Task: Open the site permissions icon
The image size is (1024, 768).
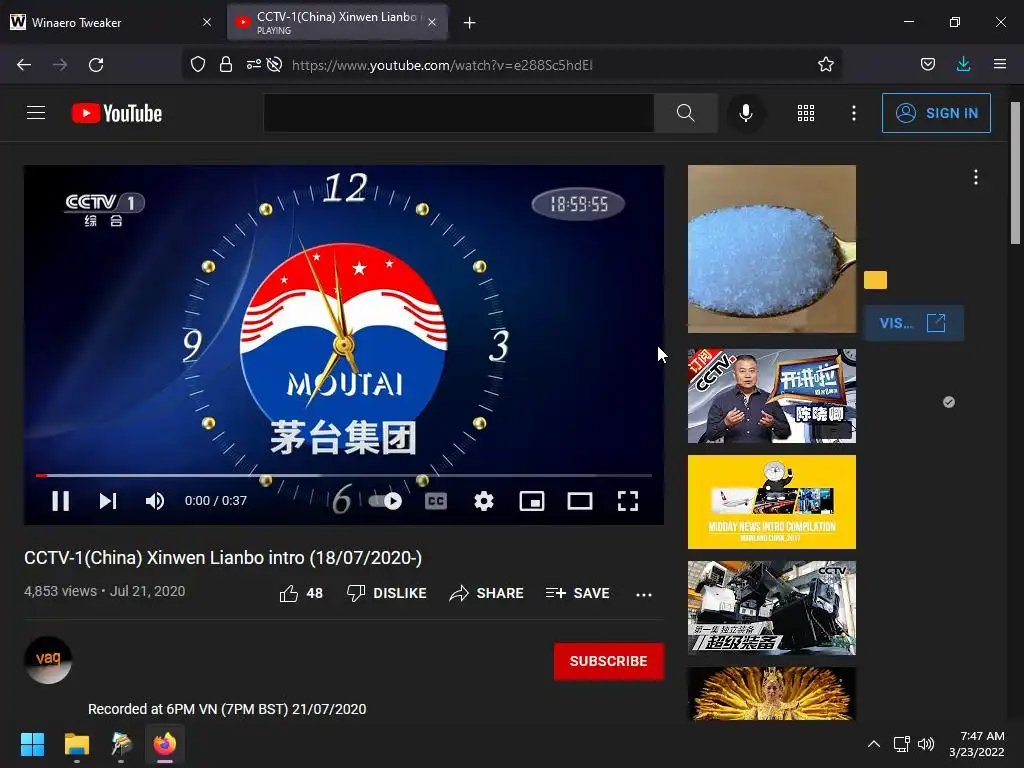Action: (253, 64)
